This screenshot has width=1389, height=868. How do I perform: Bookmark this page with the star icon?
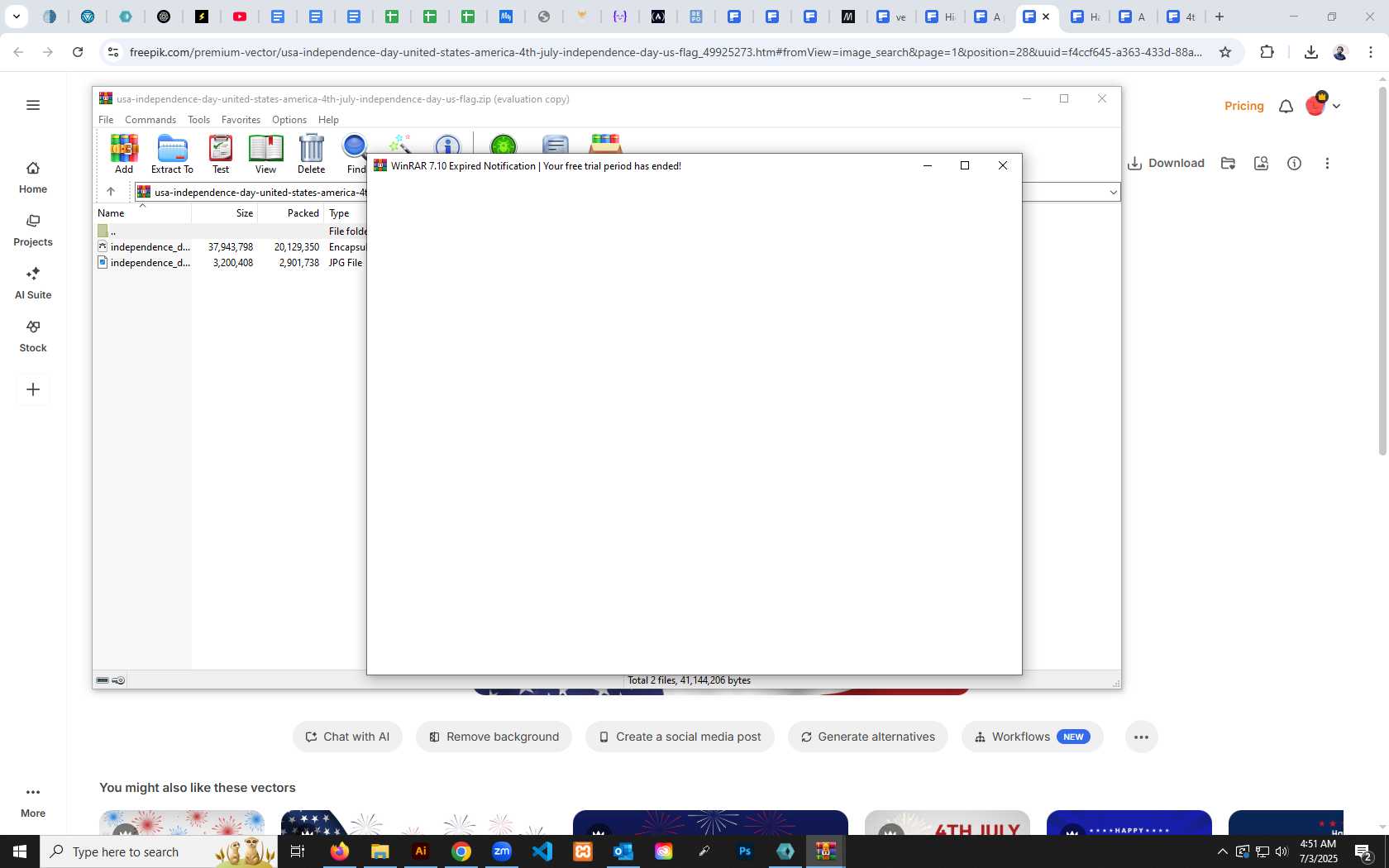[x=1225, y=52]
